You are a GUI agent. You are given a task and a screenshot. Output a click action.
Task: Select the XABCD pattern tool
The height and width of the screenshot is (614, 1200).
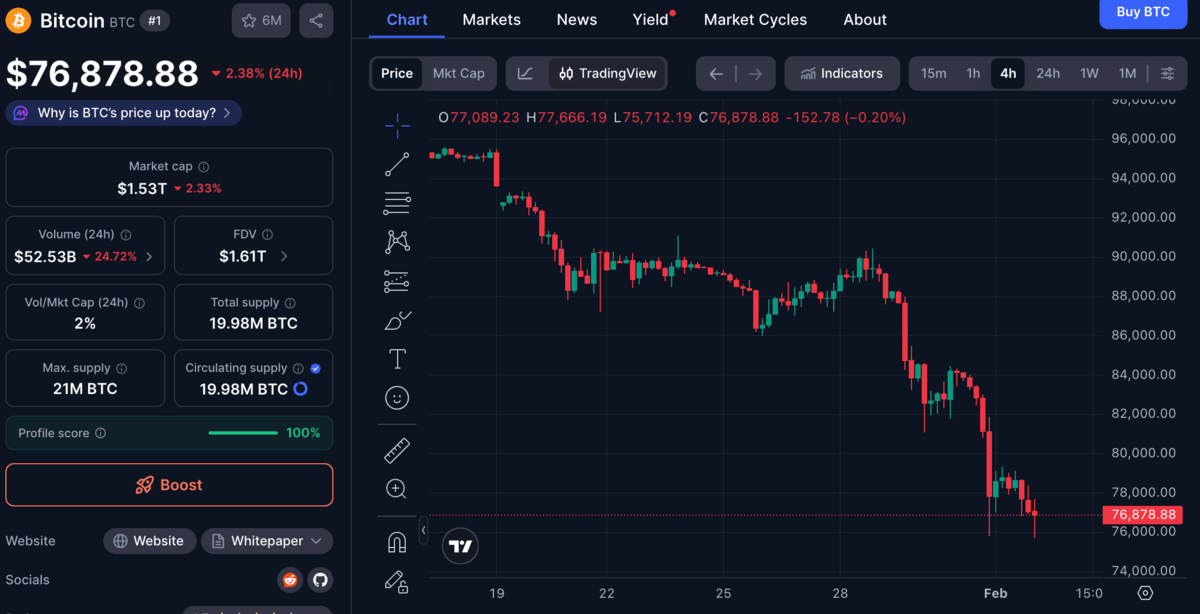coord(397,241)
